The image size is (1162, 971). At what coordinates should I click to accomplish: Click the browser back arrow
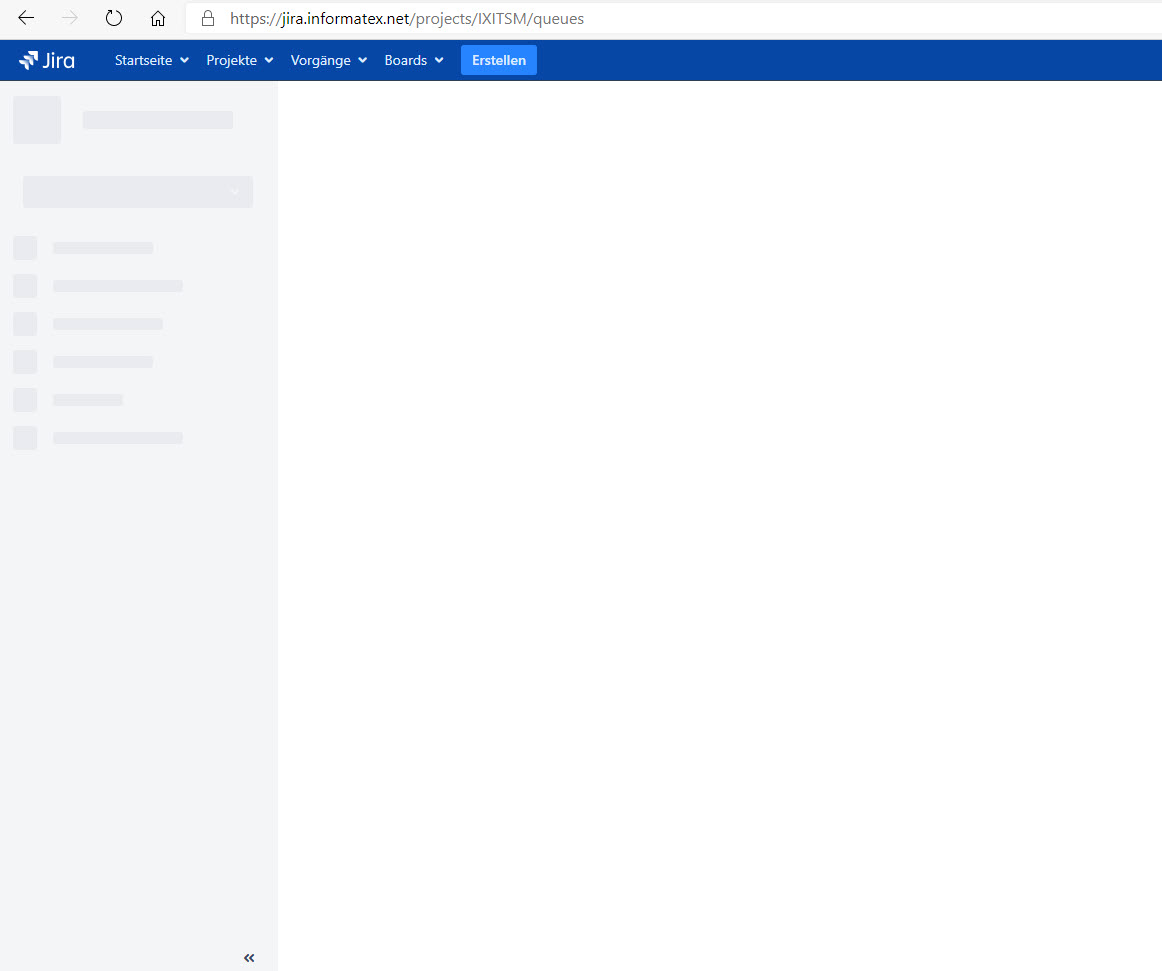click(26, 18)
